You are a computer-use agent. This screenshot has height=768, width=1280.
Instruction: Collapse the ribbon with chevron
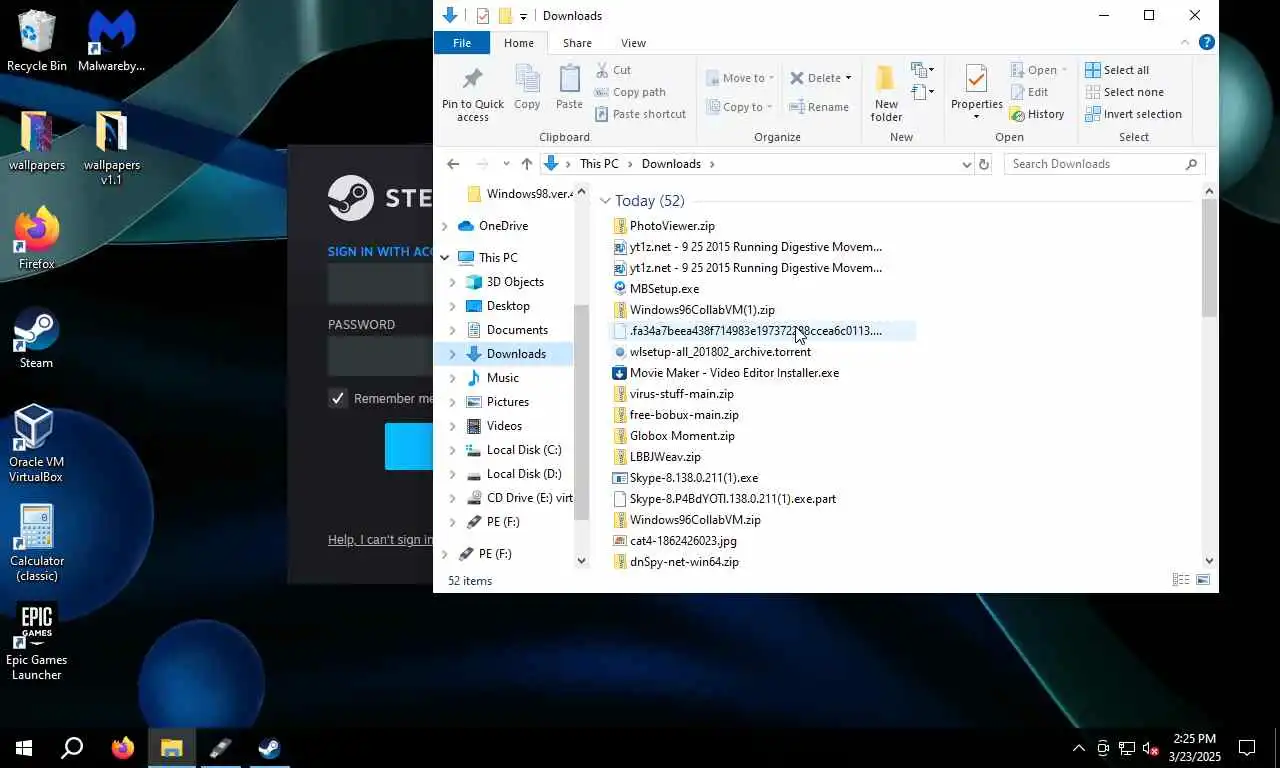pyautogui.click(x=1187, y=43)
